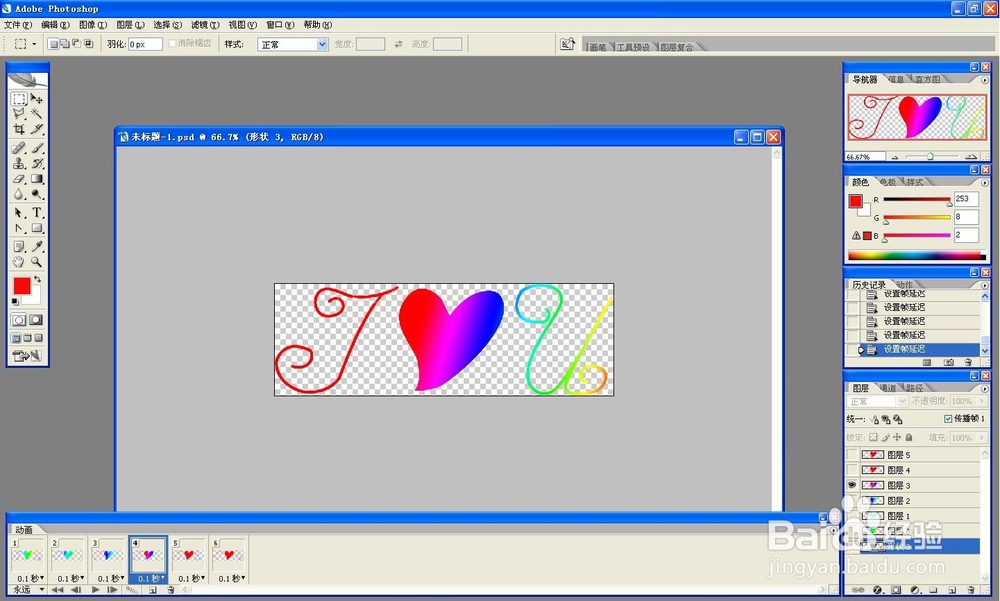
Task: Select the Zoom tool
Action: (35, 263)
